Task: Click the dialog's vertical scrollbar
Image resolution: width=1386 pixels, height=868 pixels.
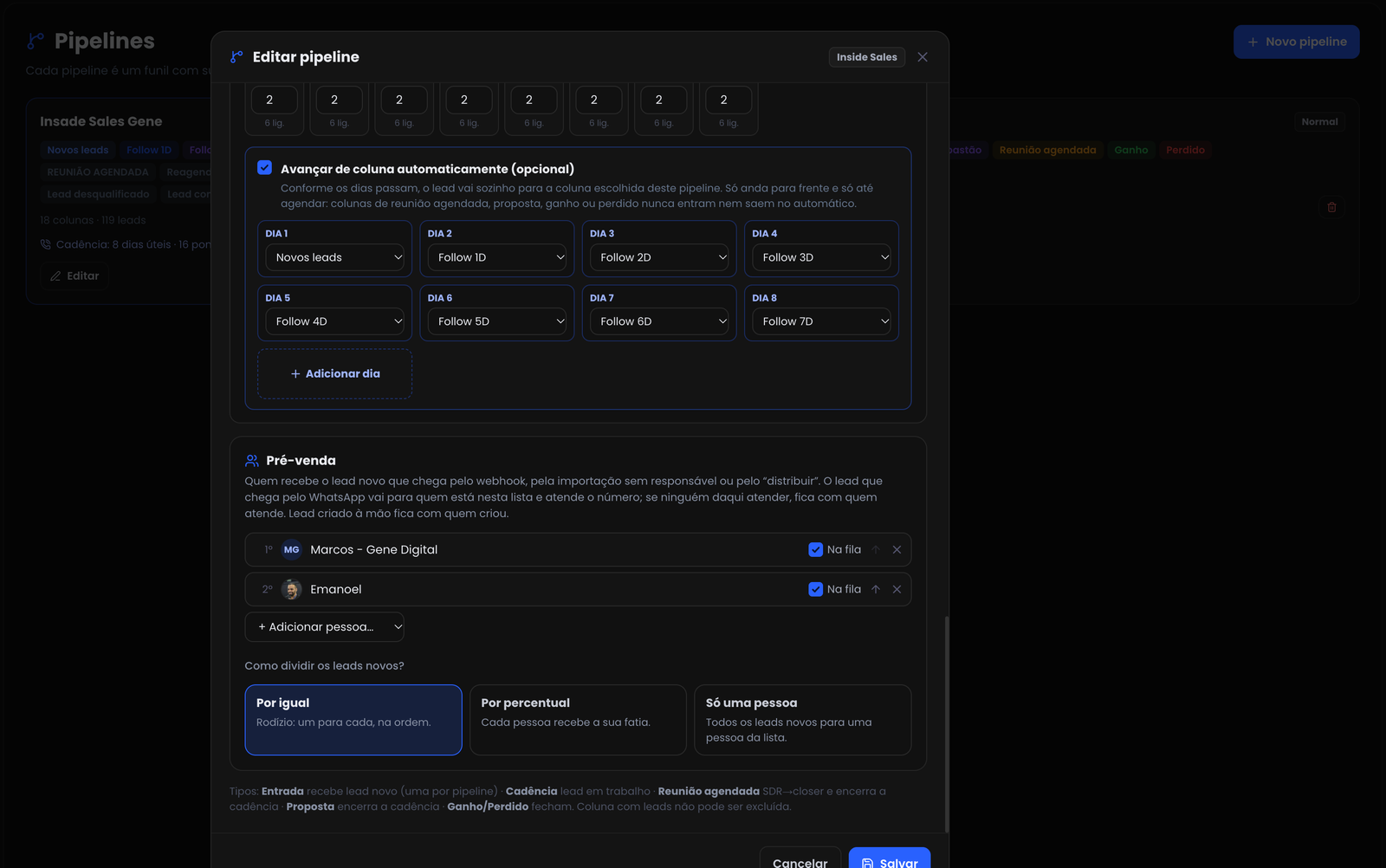Action: (946, 724)
